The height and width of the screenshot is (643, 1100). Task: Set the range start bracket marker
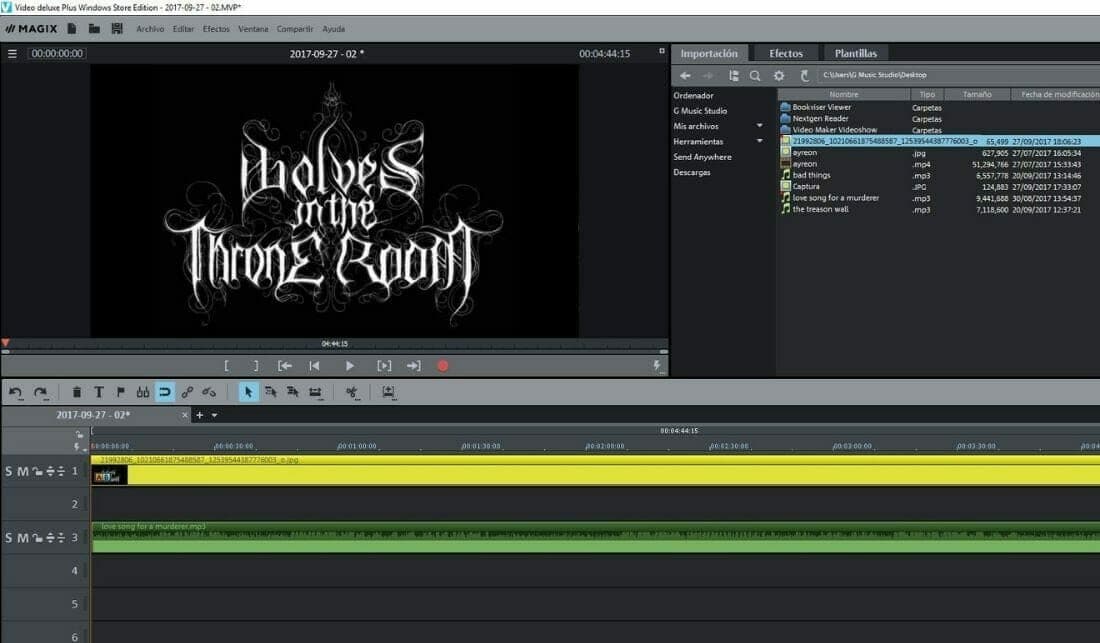point(226,365)
